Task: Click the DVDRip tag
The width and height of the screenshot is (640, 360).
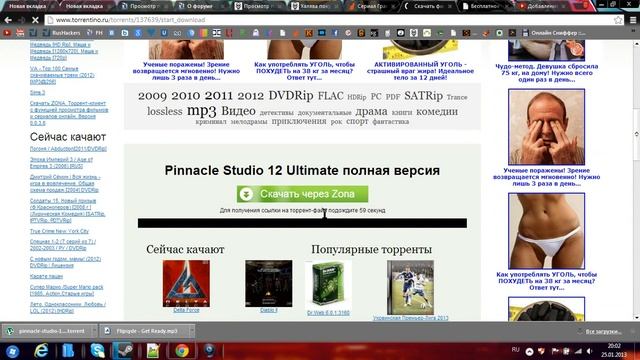Action: [291, 96]
